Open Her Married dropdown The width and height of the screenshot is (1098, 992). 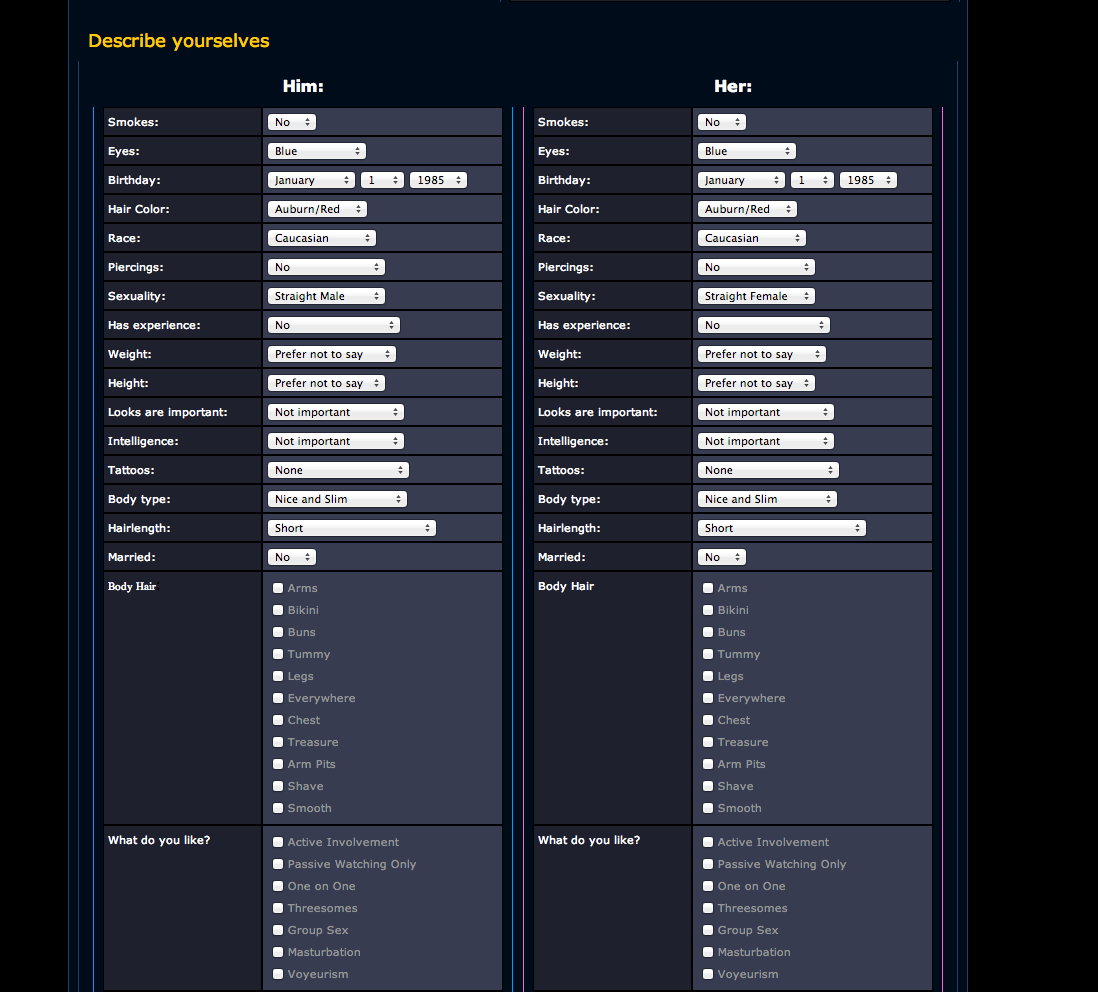[721, 557]
